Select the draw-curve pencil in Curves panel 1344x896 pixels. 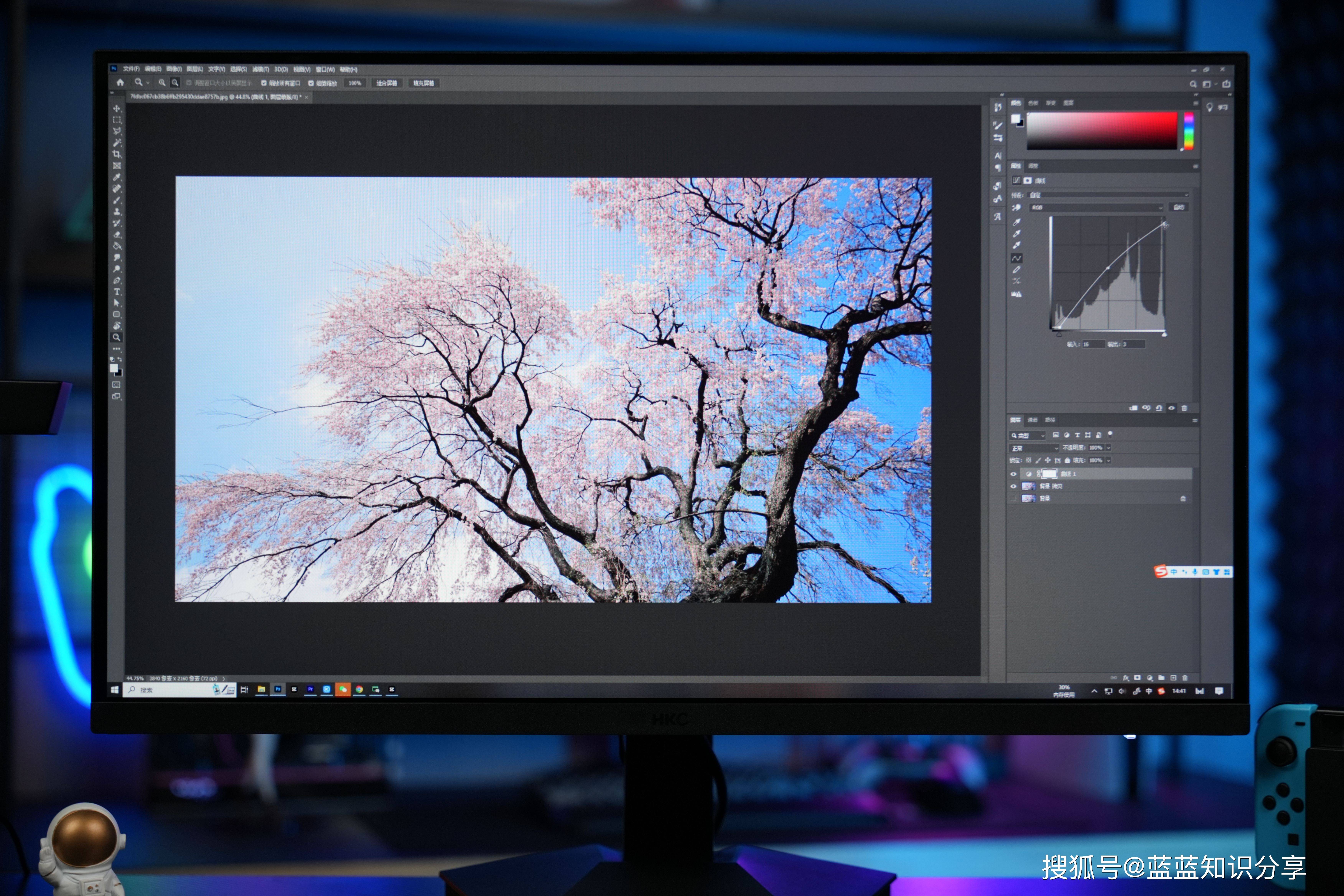[1017, 270]
